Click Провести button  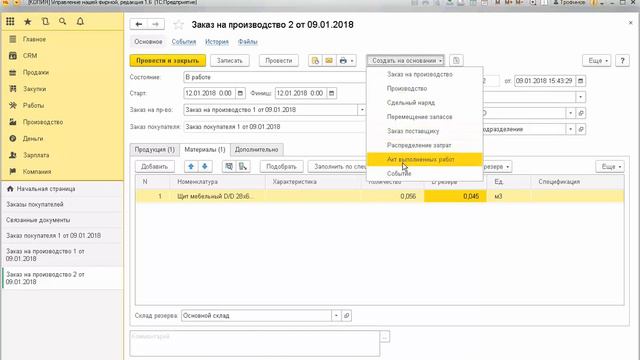tap(278, 60)
